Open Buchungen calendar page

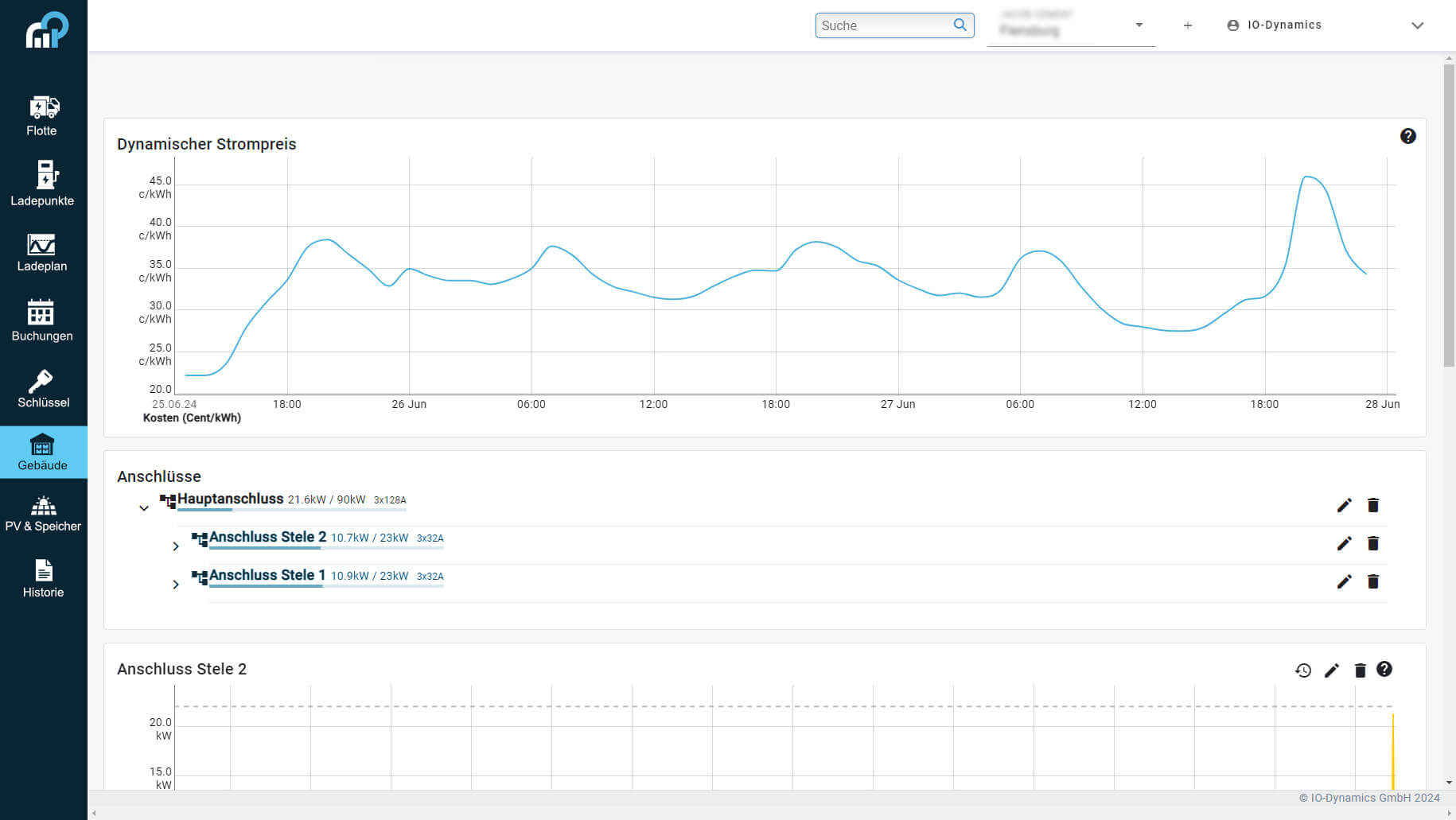[43, 321]
